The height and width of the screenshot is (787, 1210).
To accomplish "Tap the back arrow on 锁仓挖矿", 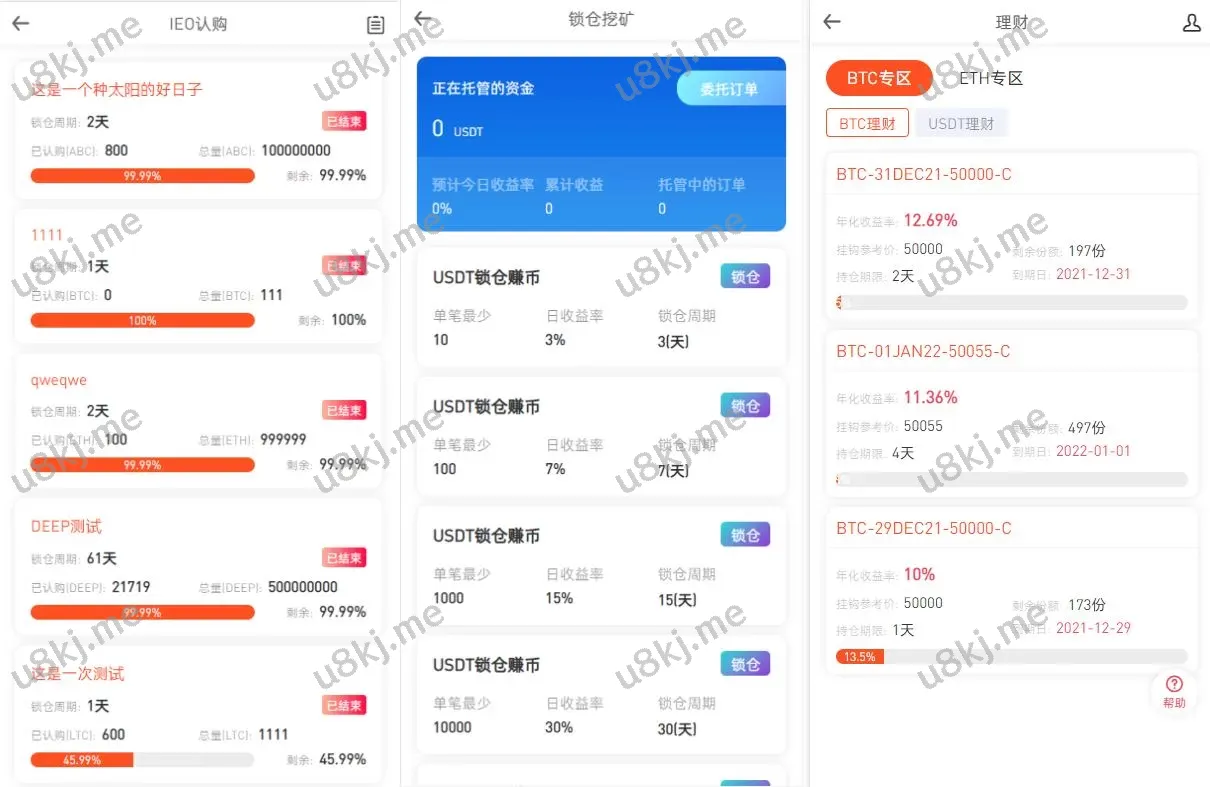I will click(x=423, y=19).
